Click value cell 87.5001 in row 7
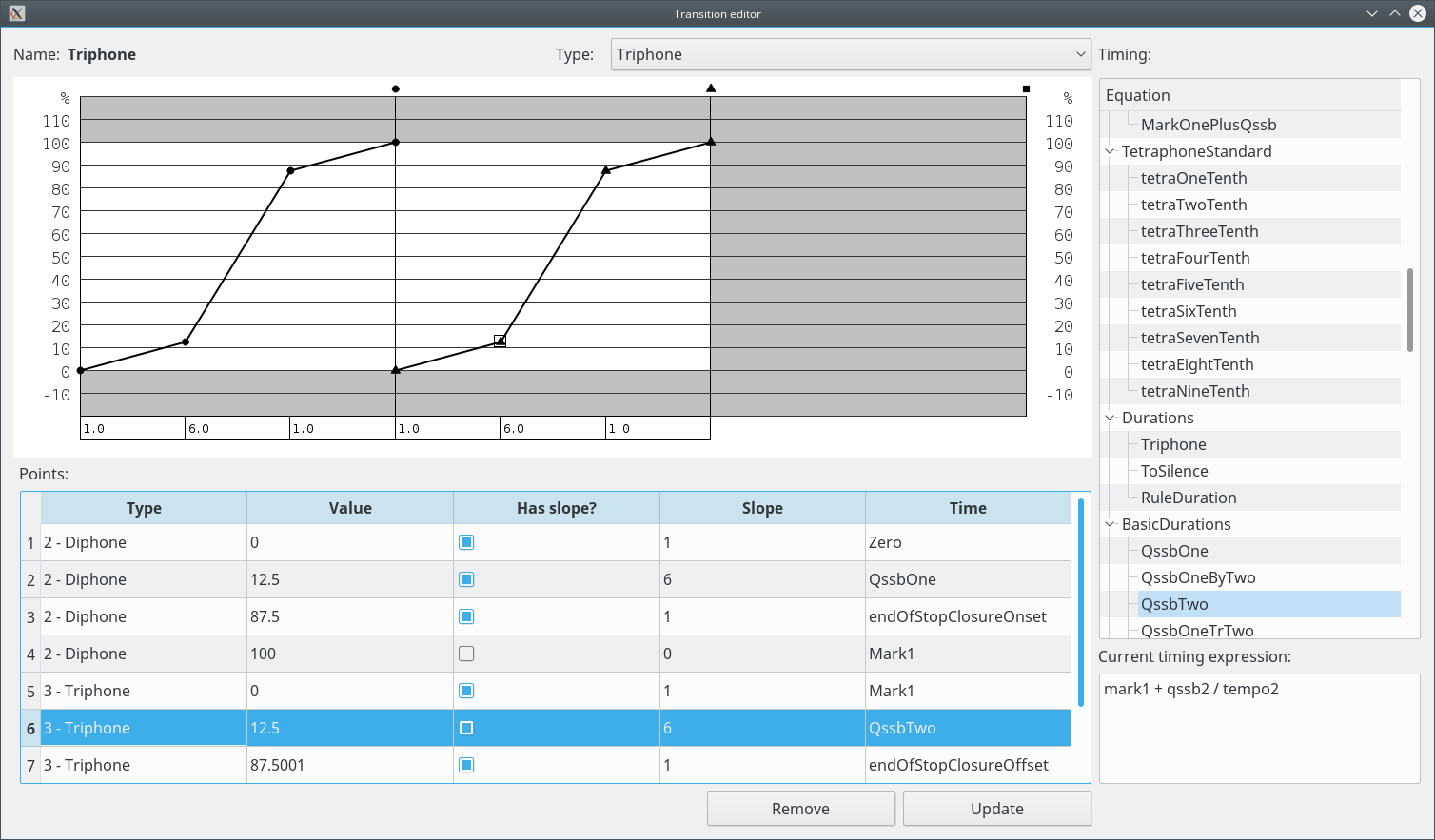Image resolution: width=1435 pixels, height=840 pixels. [350, 765]
